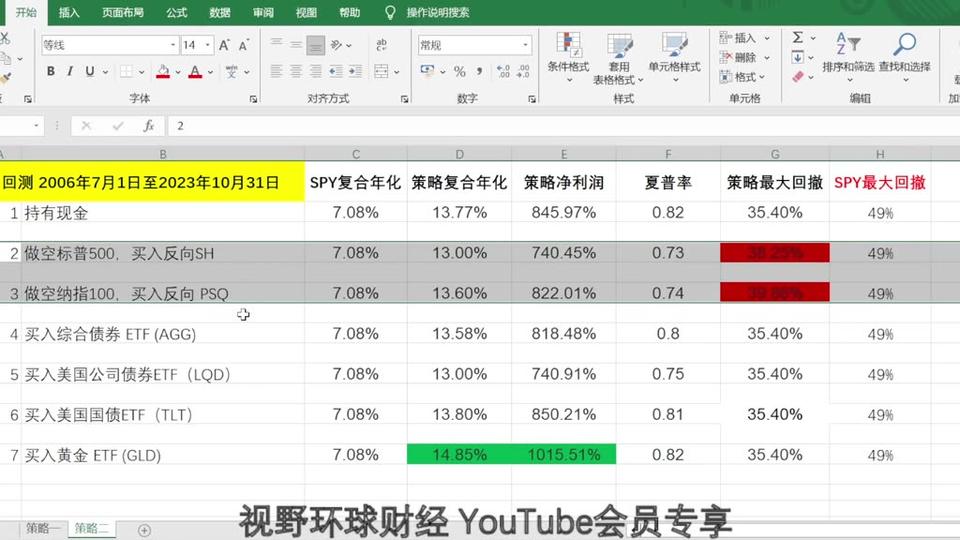This screenshot has width=960, height=540.
Task: Apply percent style
Action: coord(460,72)
